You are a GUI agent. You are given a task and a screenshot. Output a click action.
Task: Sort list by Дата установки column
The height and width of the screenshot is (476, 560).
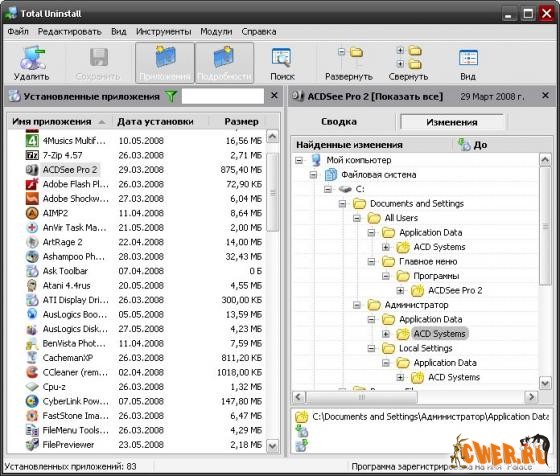click(155, 121)
